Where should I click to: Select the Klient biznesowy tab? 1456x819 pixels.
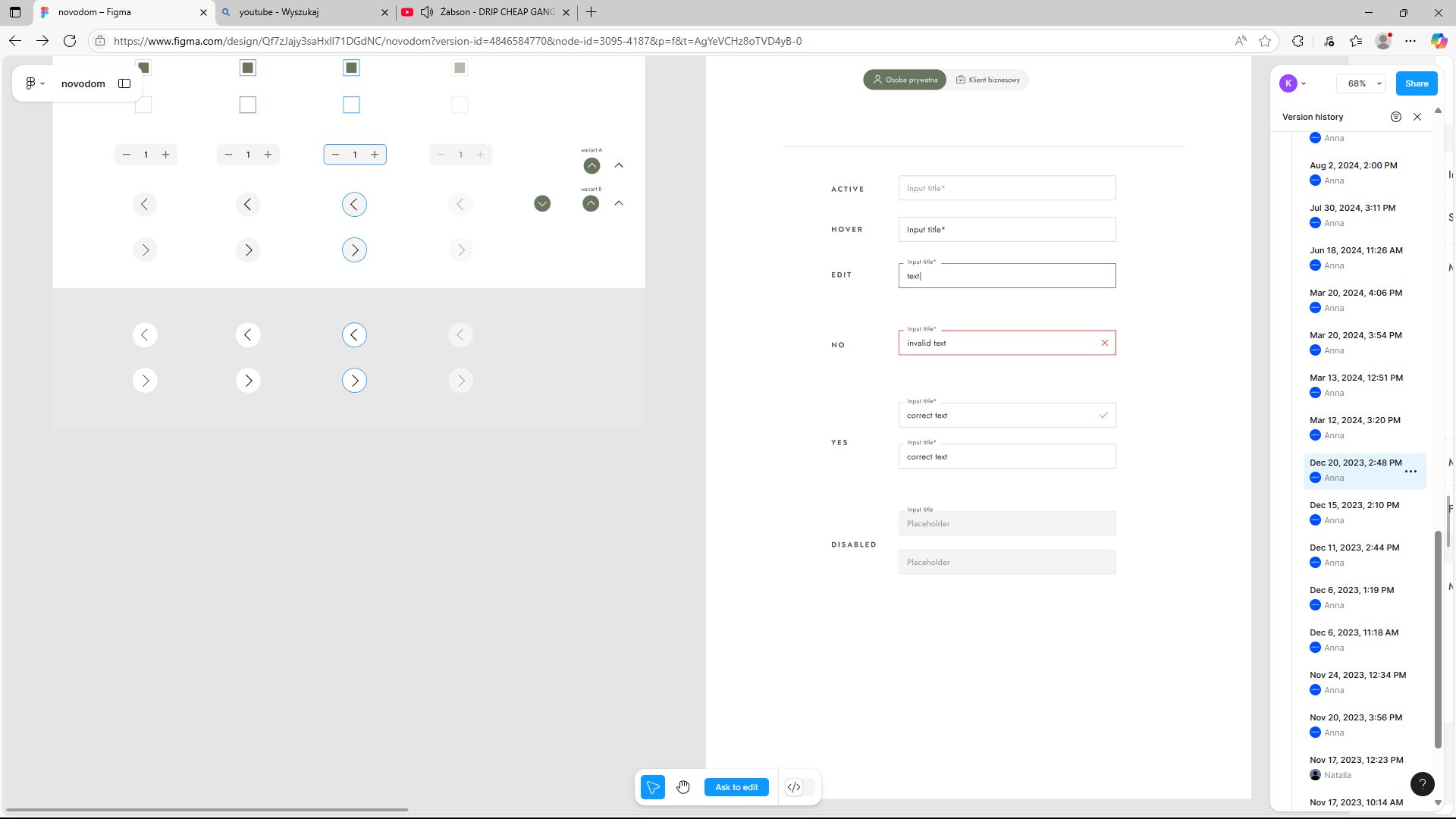point(988,80)
